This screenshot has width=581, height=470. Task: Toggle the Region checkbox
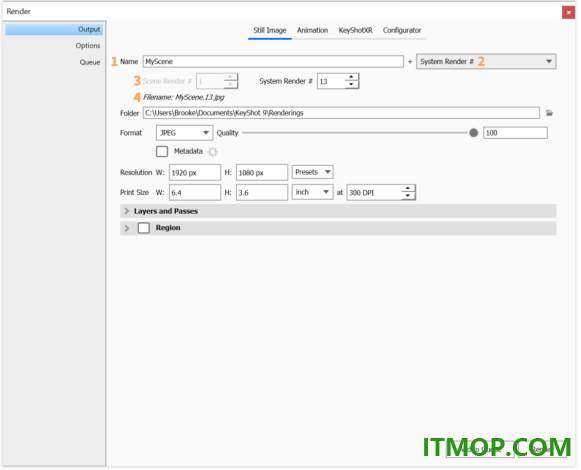(144, 228)
